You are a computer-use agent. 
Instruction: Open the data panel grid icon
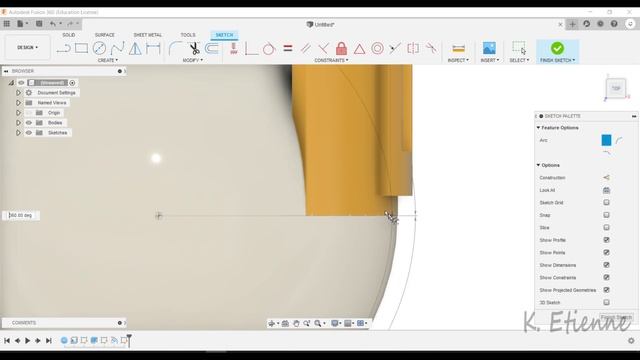coord(7,24)
